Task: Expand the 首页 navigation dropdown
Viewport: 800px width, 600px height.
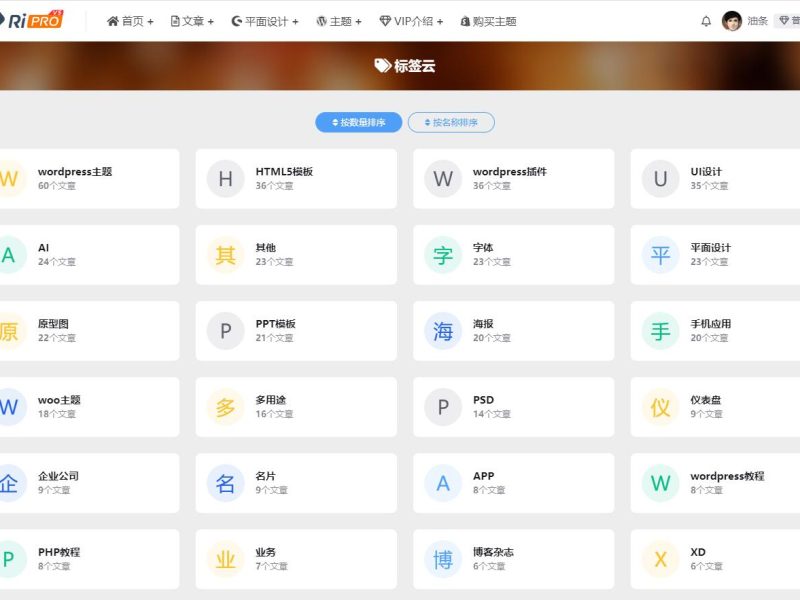Action: (x=130, y=21)
